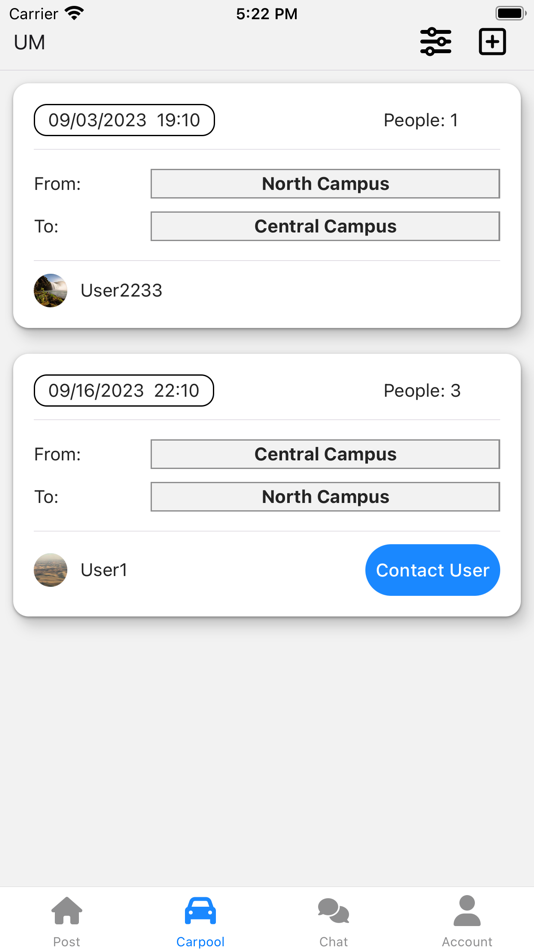534x950 pixels.
Task: Tap Central Campus in first card's To field
Action: click(325, 226)
